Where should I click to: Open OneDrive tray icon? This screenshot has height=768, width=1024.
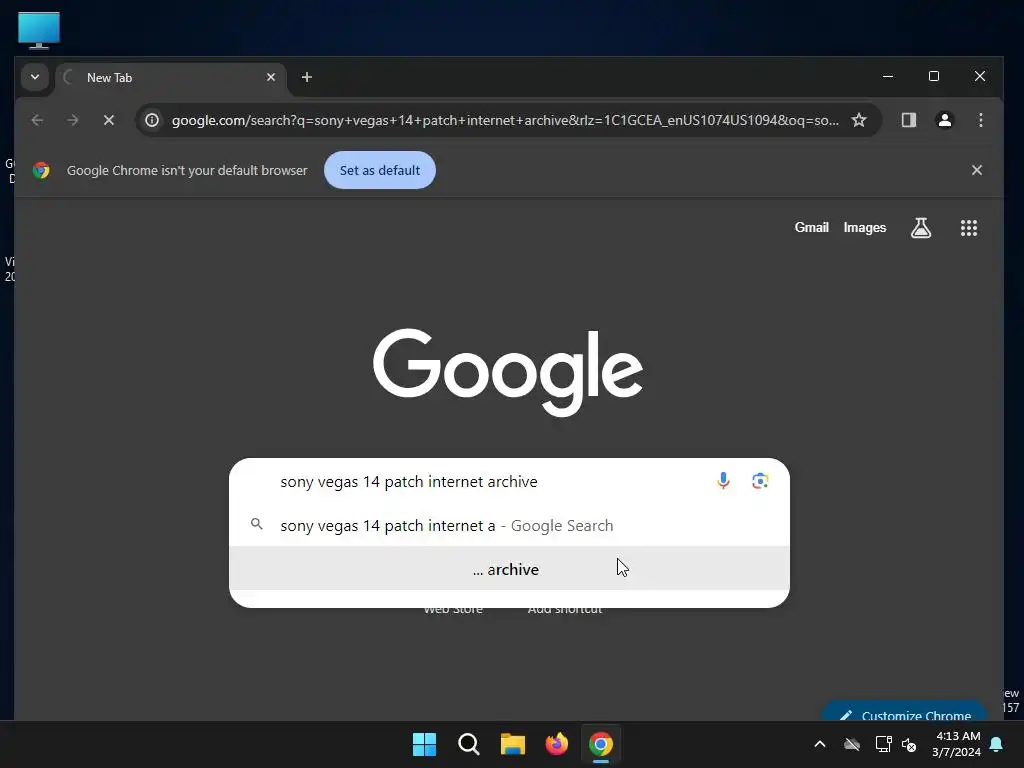coord(852,744)
